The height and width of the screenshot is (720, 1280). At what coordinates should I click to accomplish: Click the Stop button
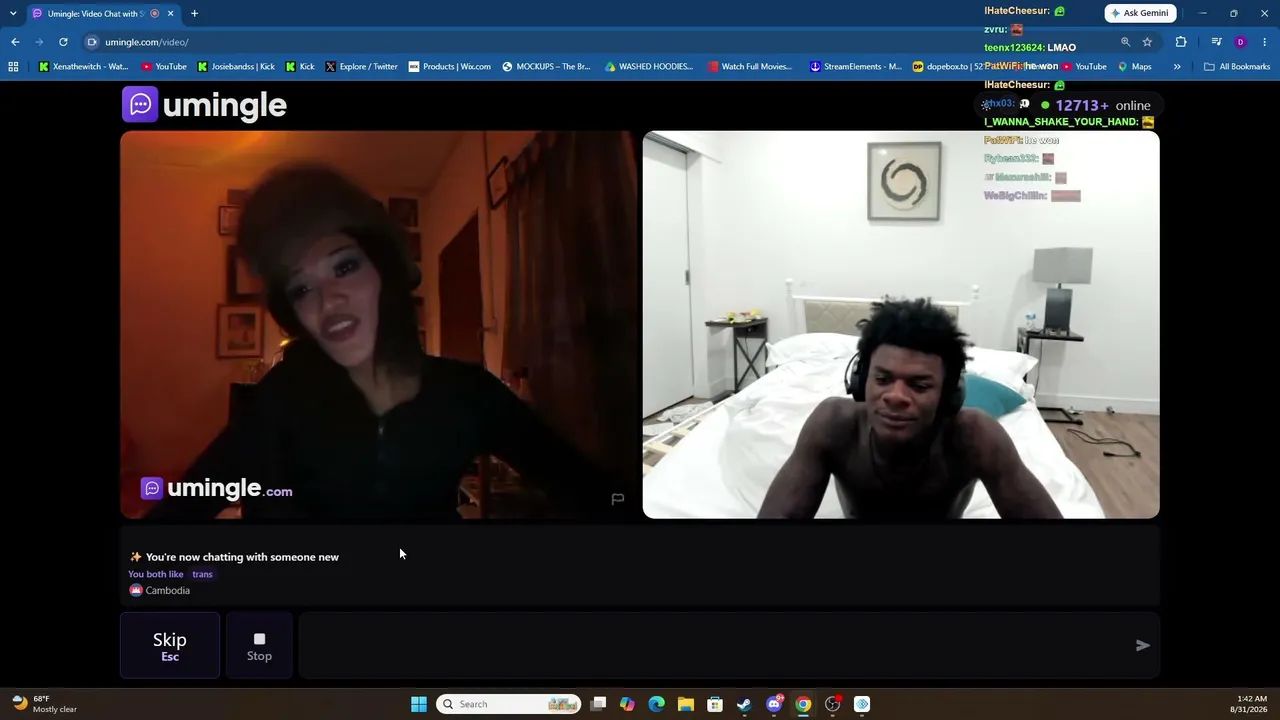click(x=259, y=646)
